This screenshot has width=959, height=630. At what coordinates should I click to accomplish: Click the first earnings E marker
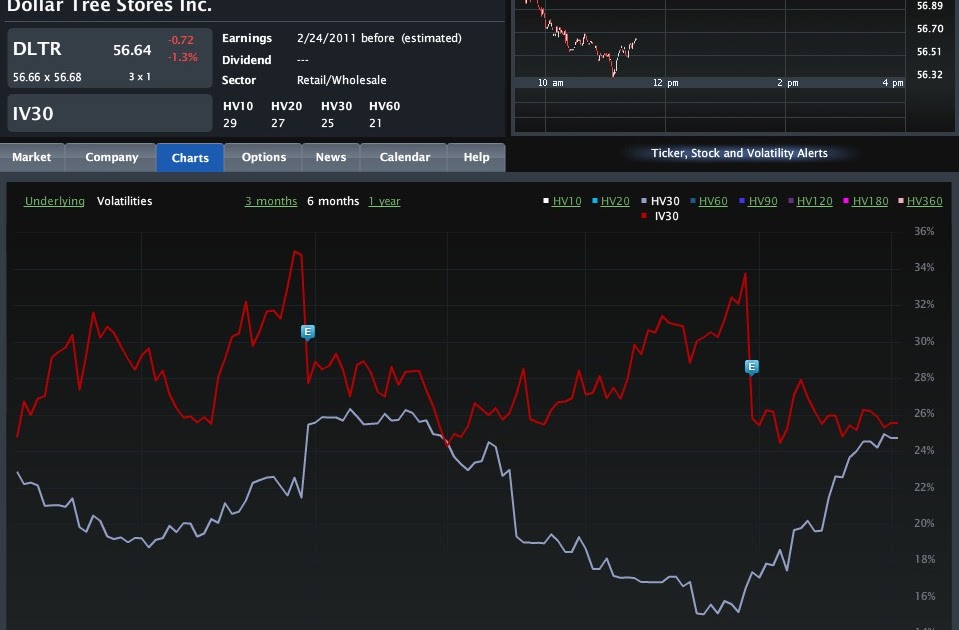tap(308, 332)
